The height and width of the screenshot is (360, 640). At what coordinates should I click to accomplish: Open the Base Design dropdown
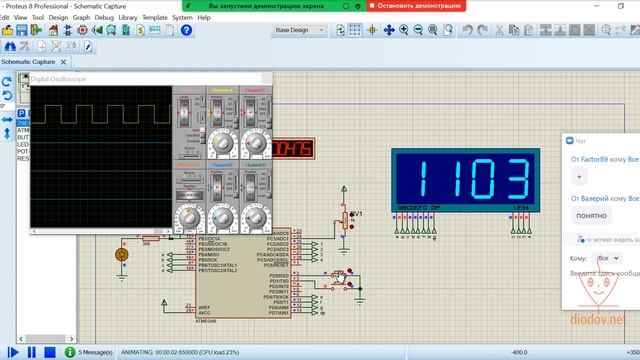[x=299, y=30]
